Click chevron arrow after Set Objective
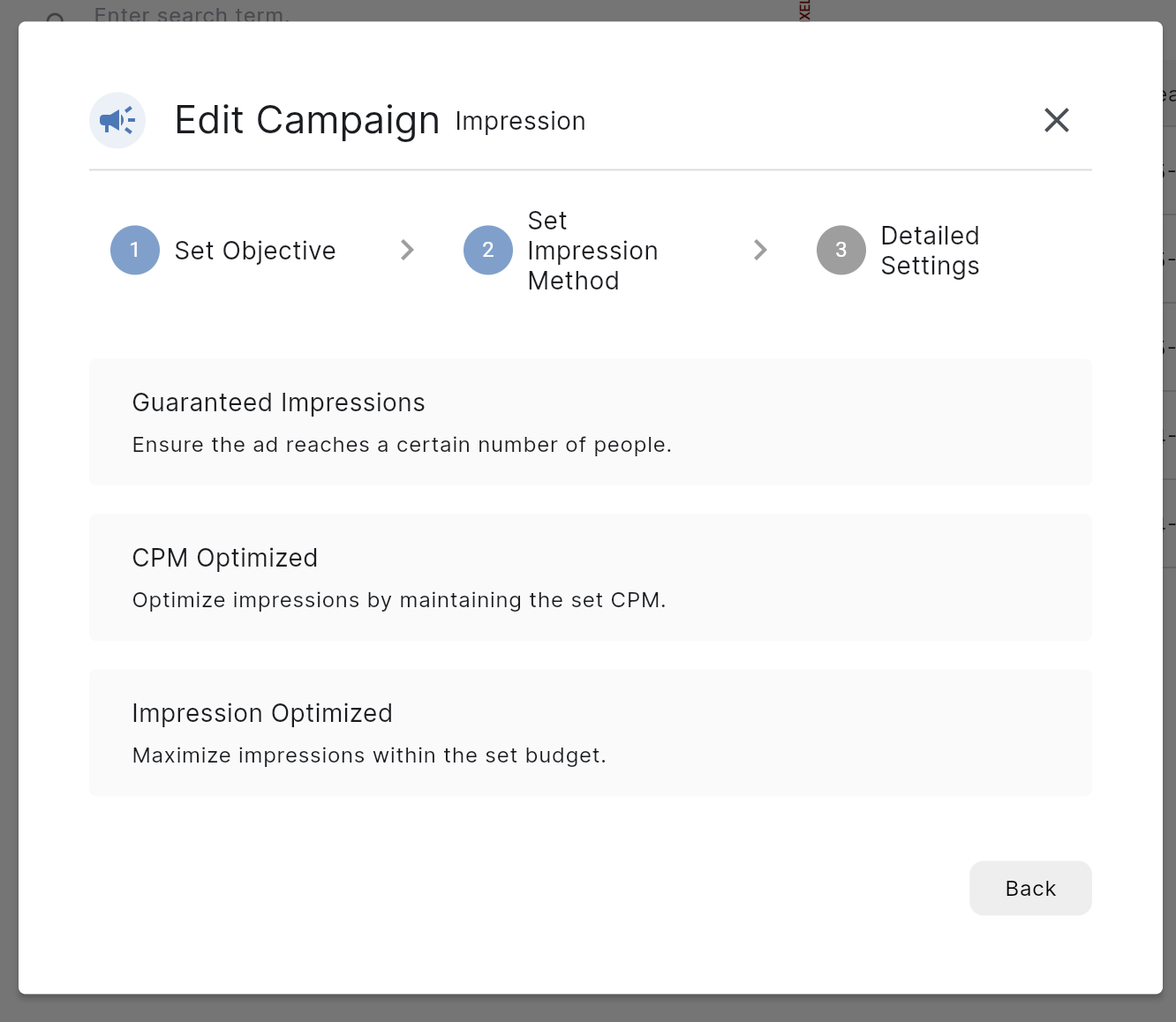Viewport: 1176px width, 1022px height. [407, 250]
